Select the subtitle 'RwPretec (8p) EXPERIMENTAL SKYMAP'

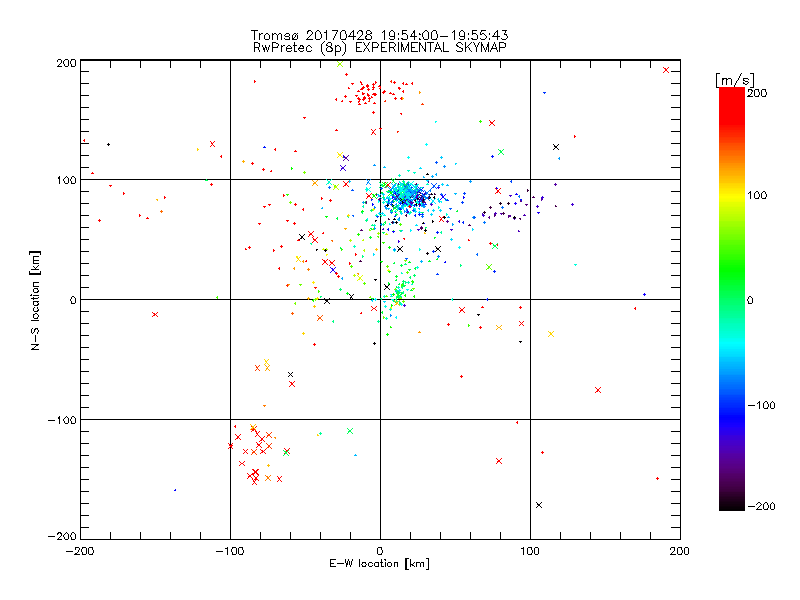[380, 47]
